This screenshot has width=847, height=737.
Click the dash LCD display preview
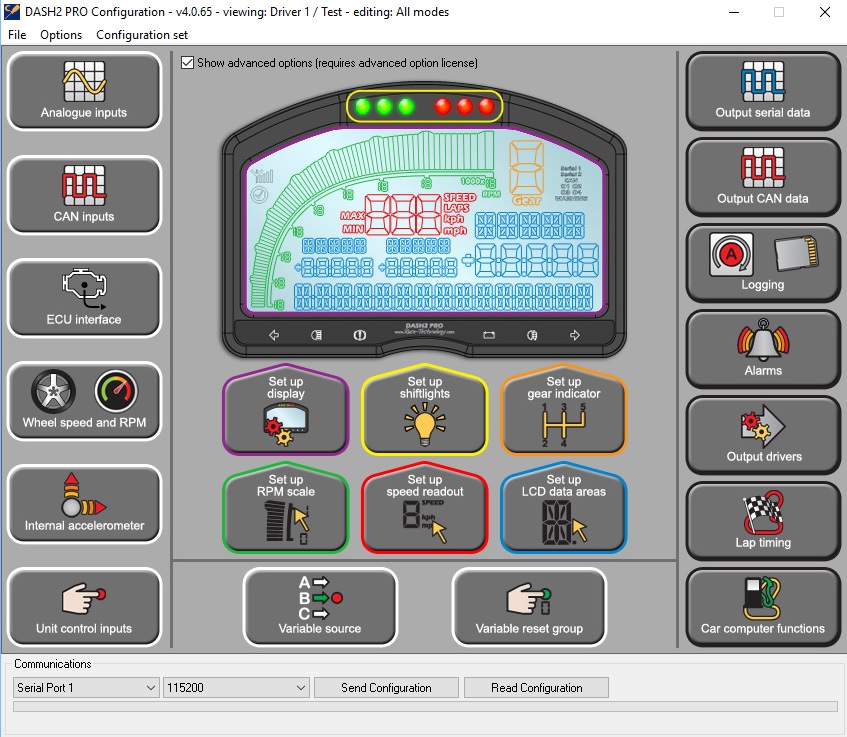pos(425,235)
